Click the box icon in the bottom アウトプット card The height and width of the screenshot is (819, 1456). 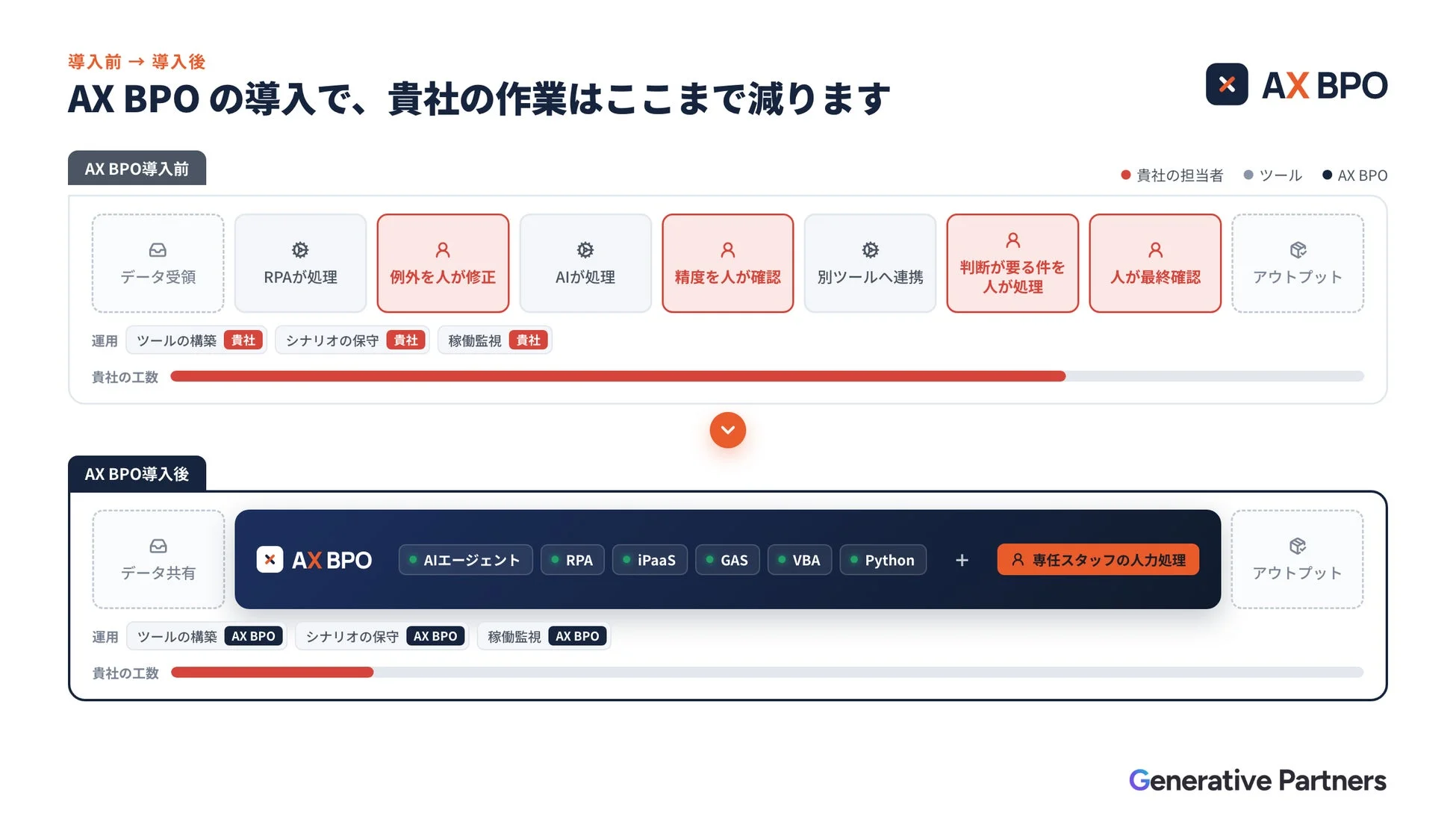pyautogui.click(x=1298, y=546)
